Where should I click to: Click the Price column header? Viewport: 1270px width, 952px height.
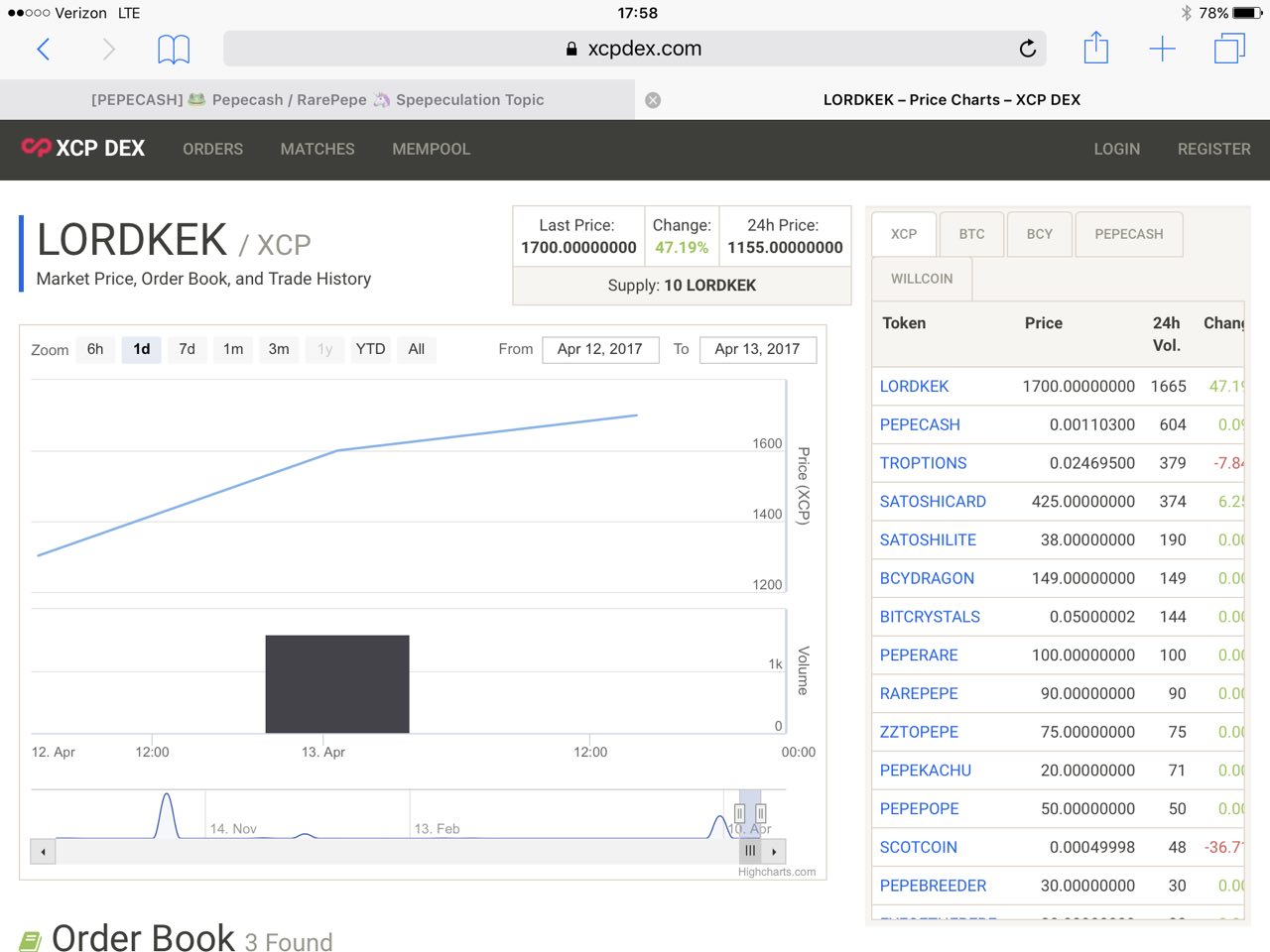[x=1044, y=323]
